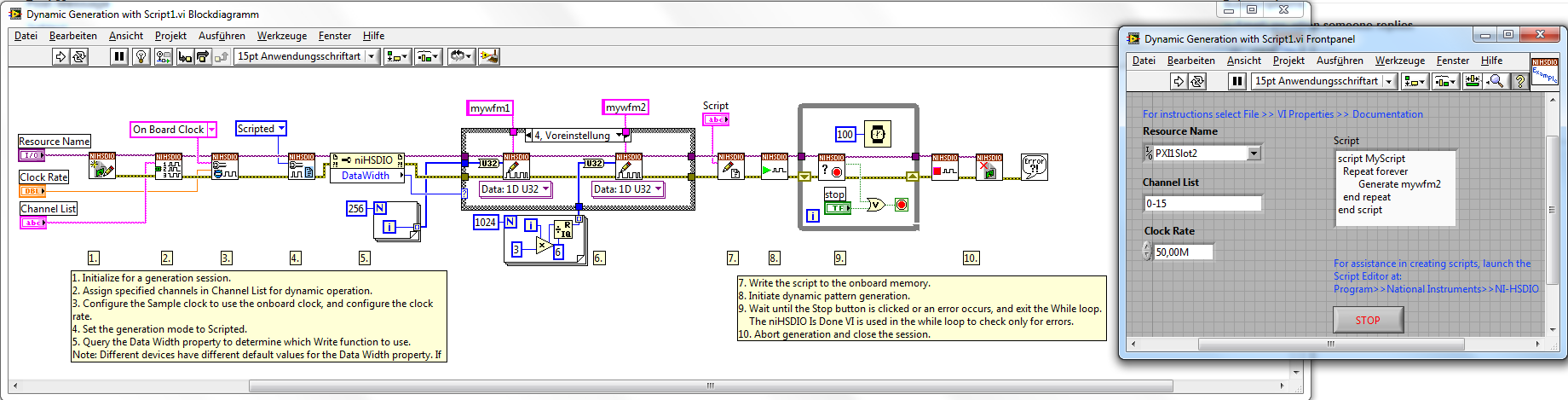The height and width of the screenshot is (400, 1568).
Task: Open Reorder dropdown in Blockdiagramm toolbar
Action: click(x=461, y=56)
